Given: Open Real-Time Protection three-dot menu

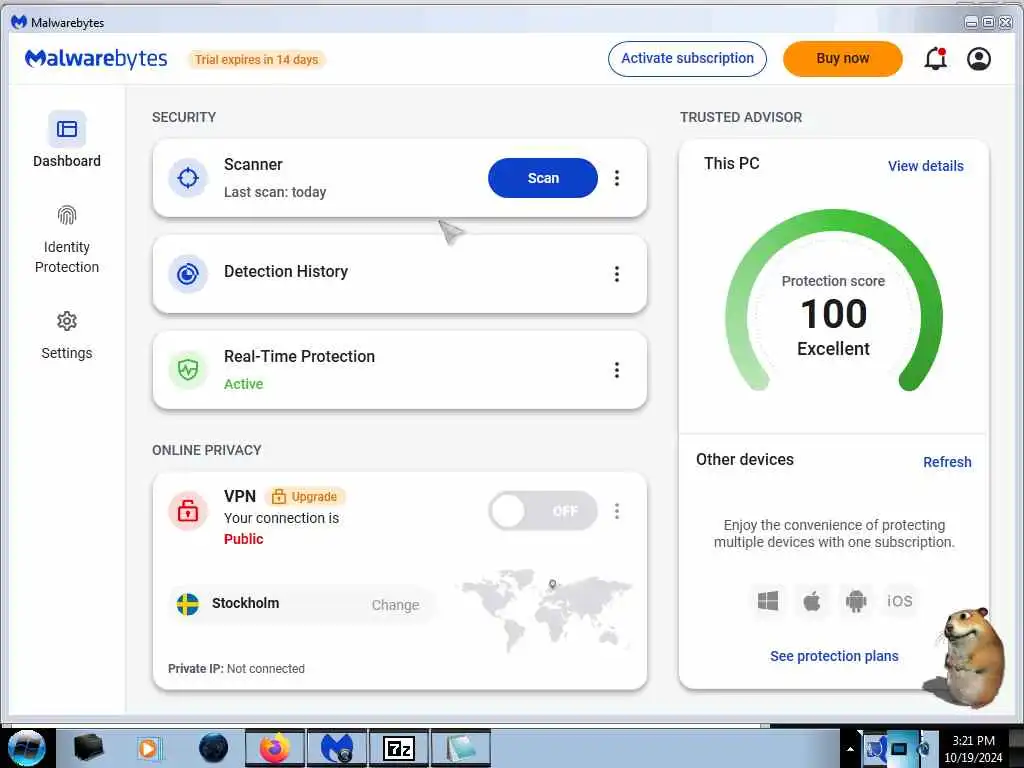Looking at the screenshot, I should (616, 370).
